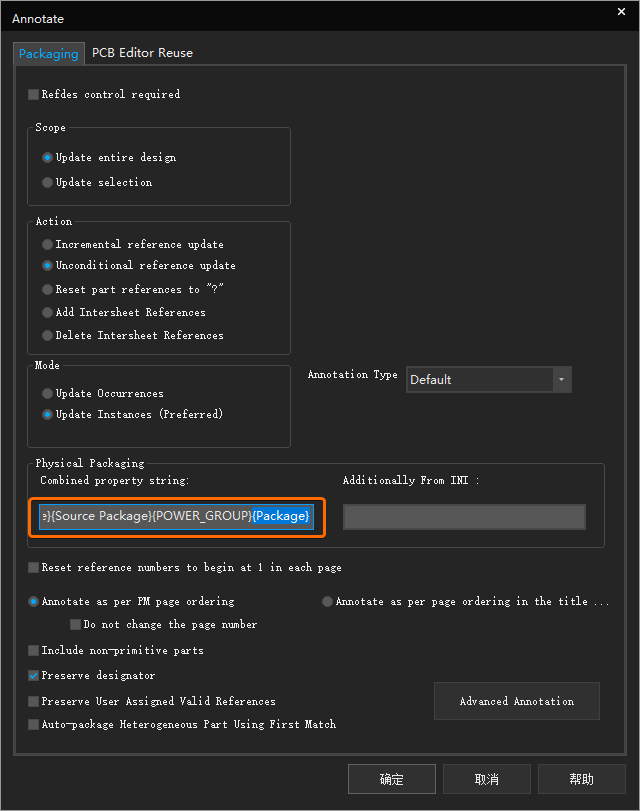Choose Add Intersheet References option
Viewport: 640px width, 811px height.
coord(48,313)
